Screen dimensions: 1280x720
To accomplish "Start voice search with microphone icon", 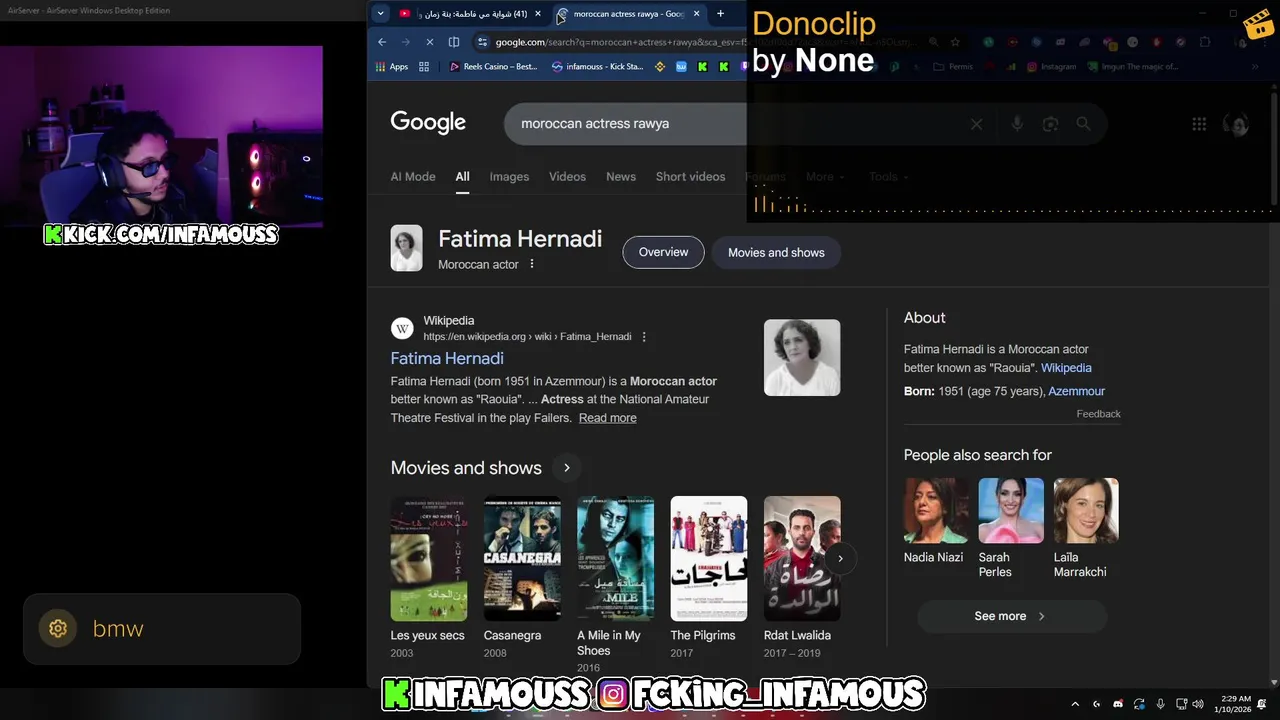I will [x=1017, y=124].
